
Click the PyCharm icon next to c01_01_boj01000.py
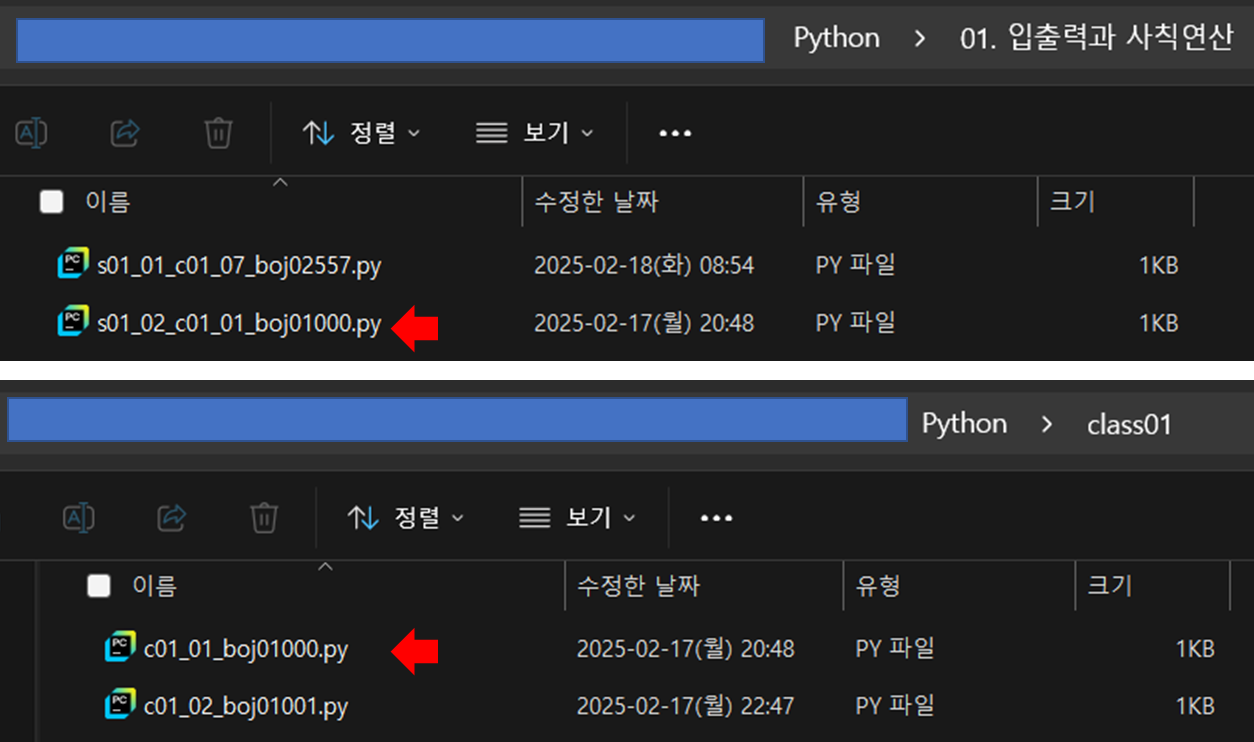(x=120, y=648)
